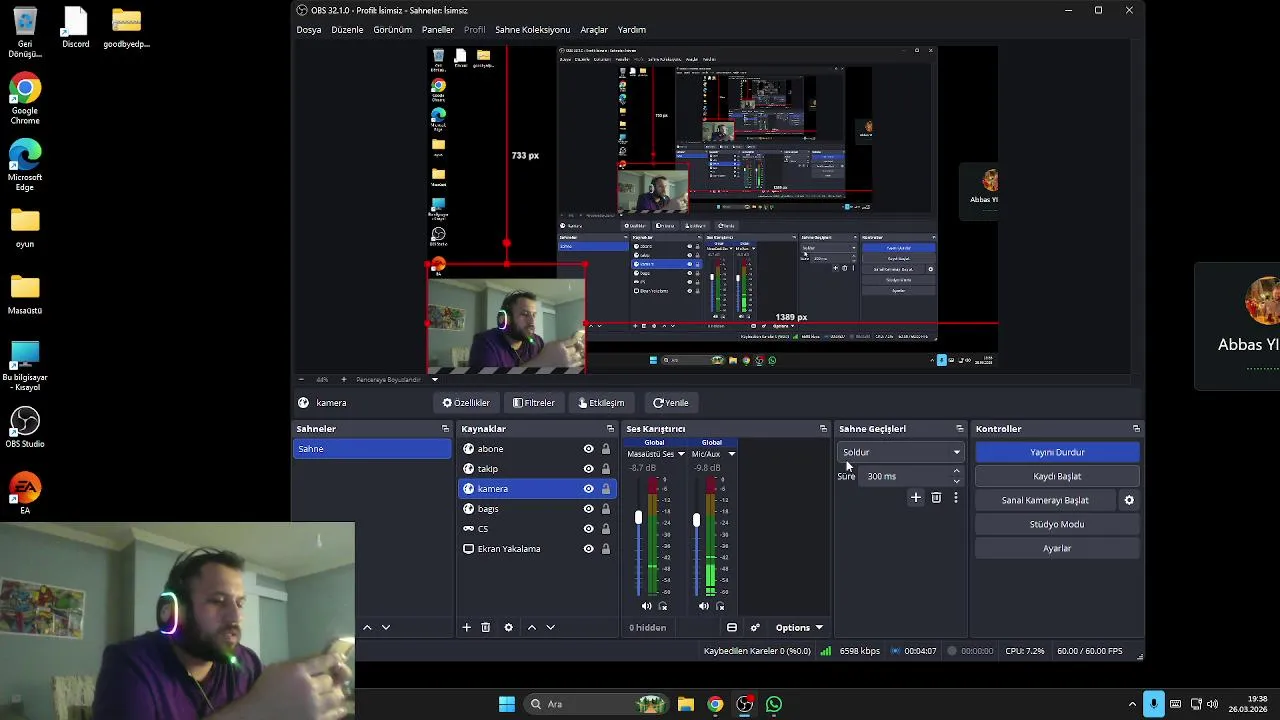This screenshot has height=720, width=1280.
Task: Add a scene transition with the plus icon
Action: [915, 497]
